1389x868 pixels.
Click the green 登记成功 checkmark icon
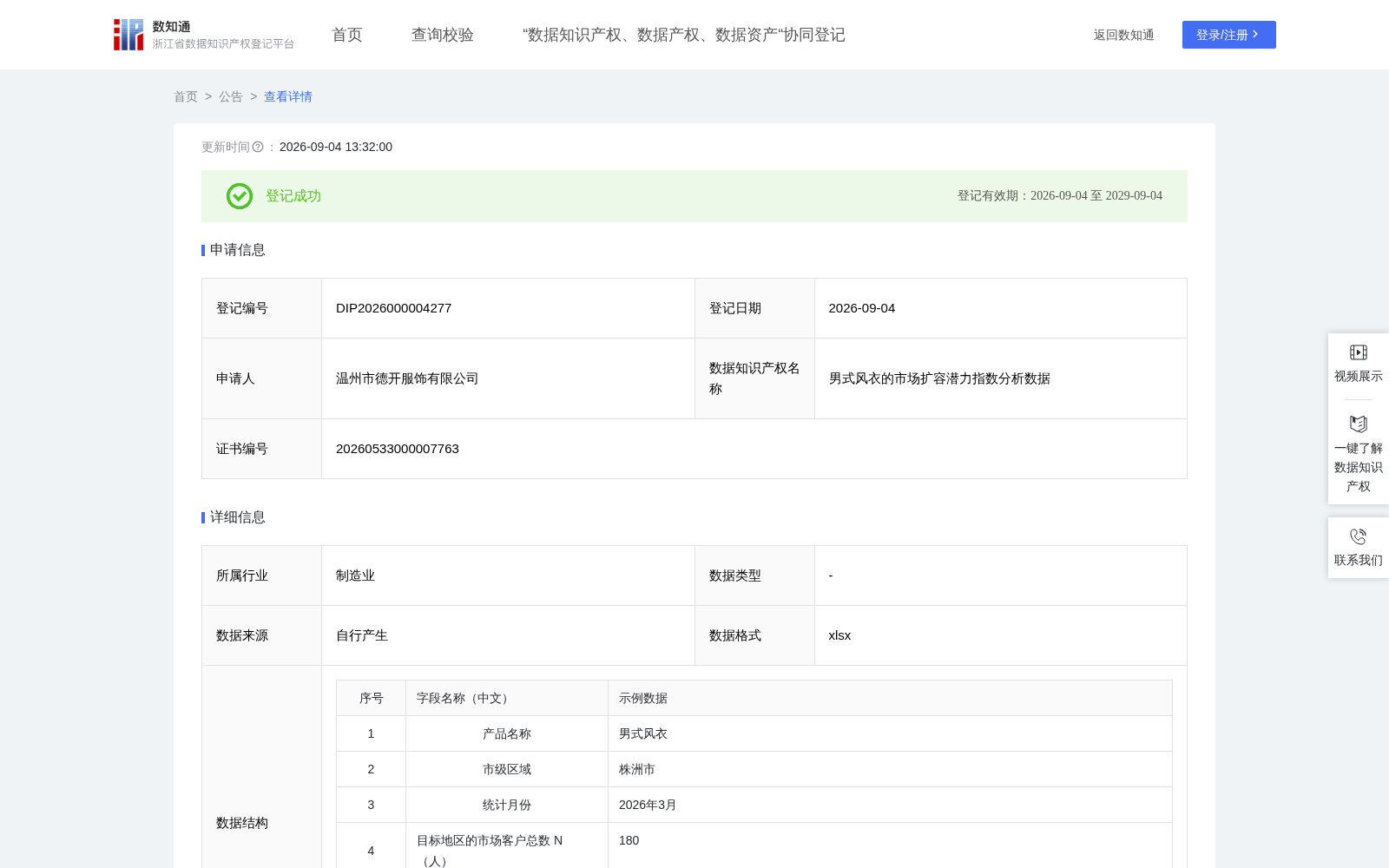[x=240, y=196]
